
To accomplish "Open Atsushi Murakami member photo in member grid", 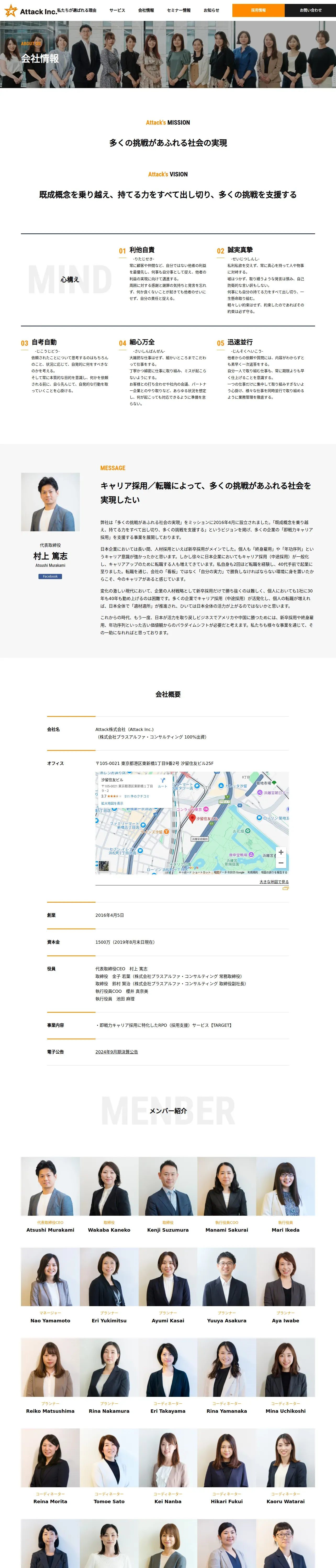I will point(50,1186).
